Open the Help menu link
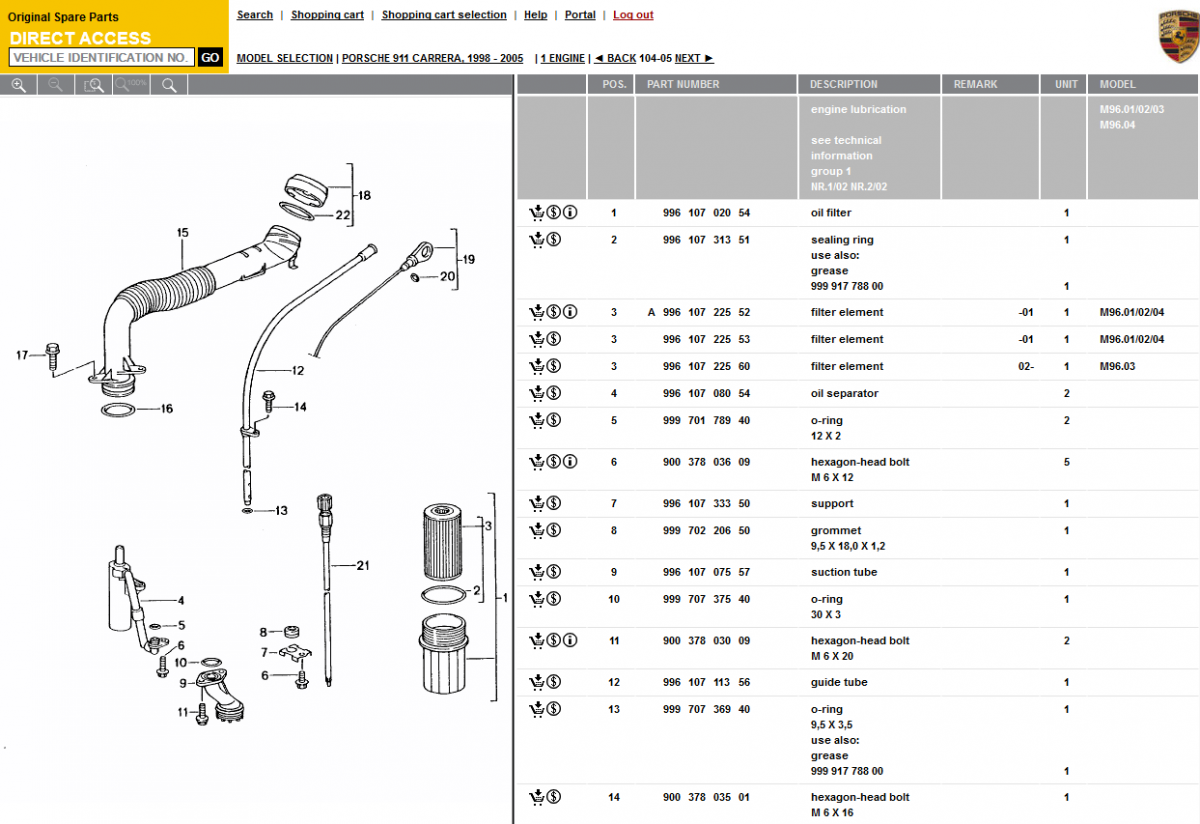This screenshot has height=824, width=1200. [x=536, y=15]
